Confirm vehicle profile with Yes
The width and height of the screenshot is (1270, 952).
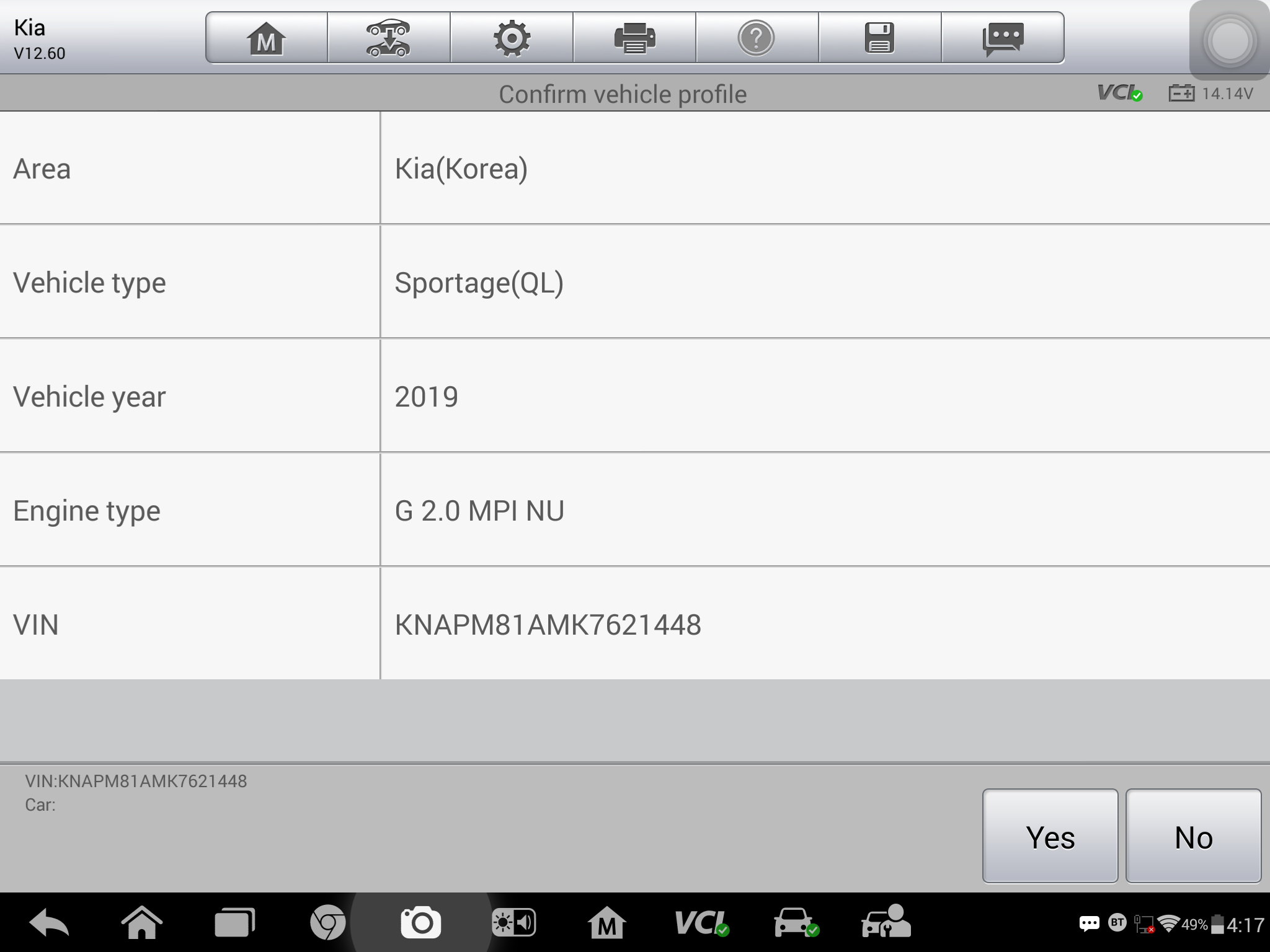[1050, 836]
